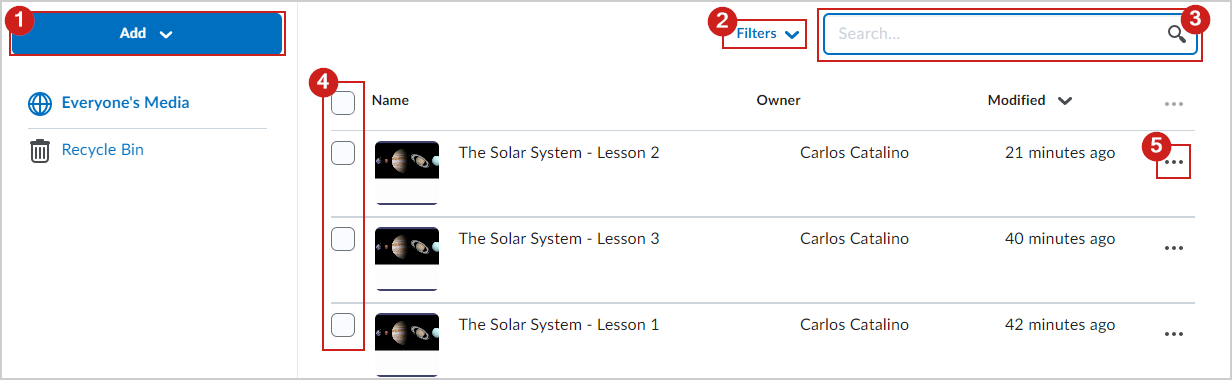Toggle the Modified column sort arrow

[1065, 101]
